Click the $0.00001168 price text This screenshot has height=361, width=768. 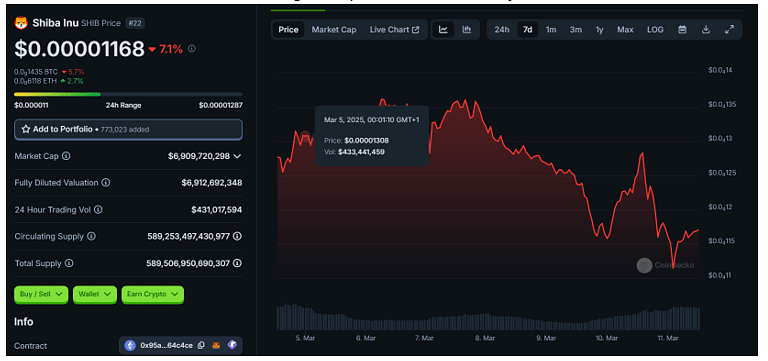(79, 48)
